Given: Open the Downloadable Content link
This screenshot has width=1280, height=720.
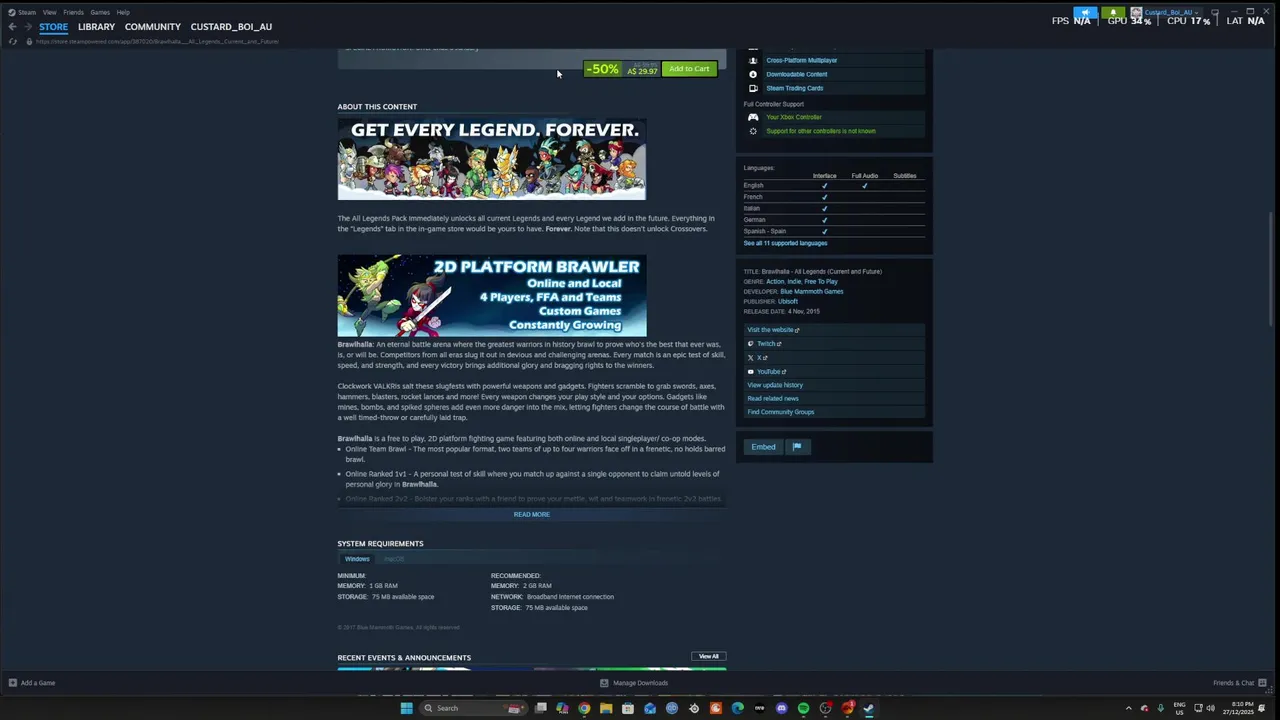Looking at the screenshot, I should click(x=797, y=74).
